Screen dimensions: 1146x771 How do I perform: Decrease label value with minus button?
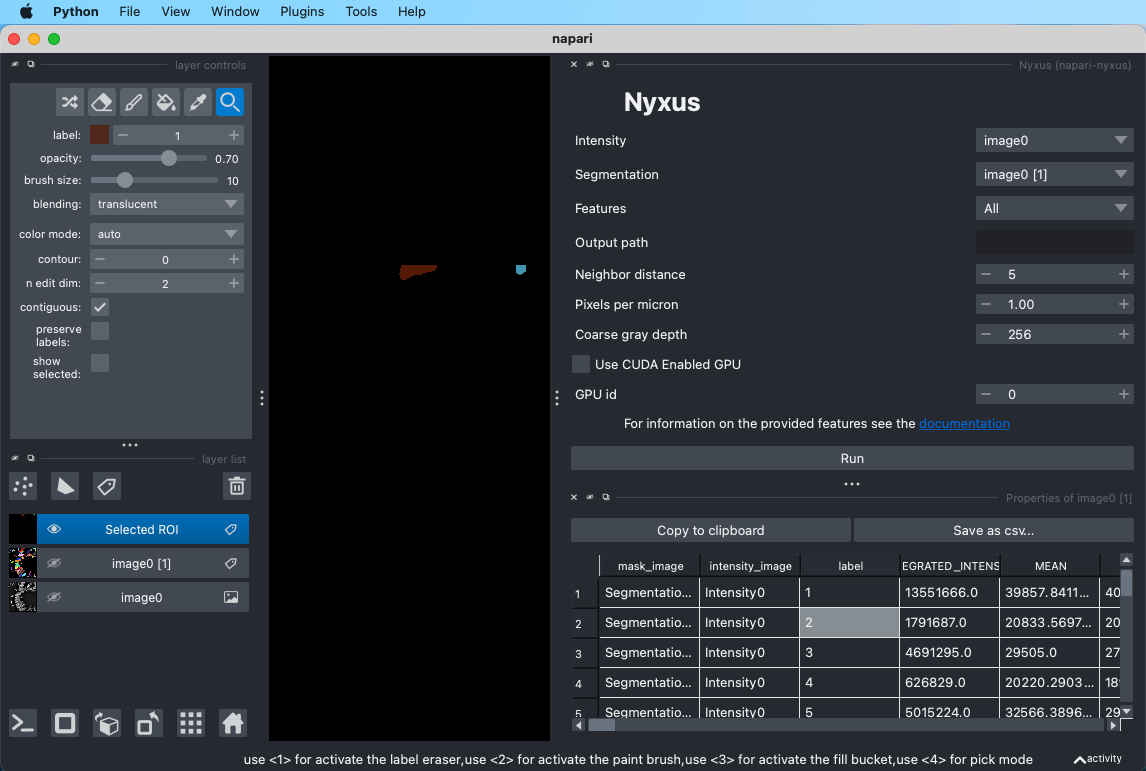(x=123, y=135)
